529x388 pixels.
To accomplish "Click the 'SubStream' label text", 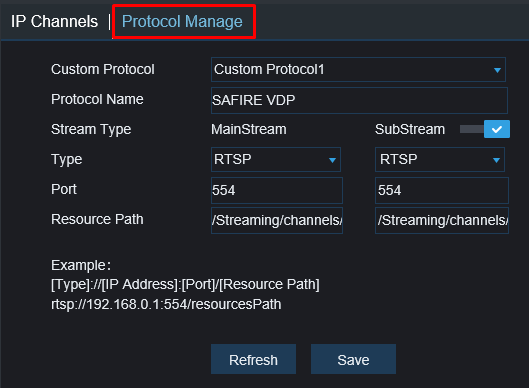I will point(410,129).
